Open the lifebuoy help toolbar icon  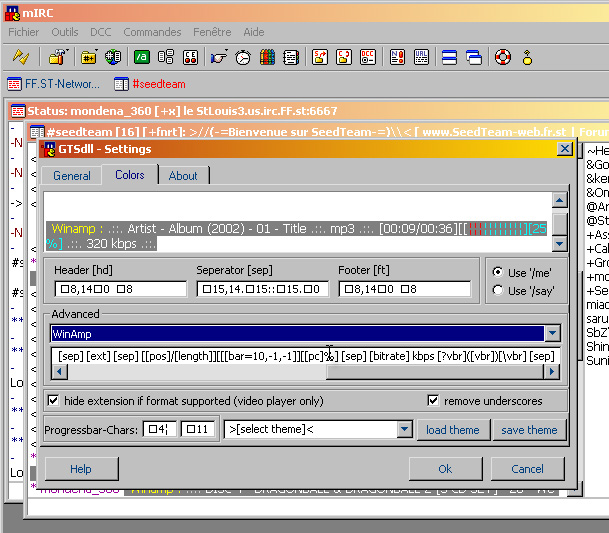pos(503,57)
